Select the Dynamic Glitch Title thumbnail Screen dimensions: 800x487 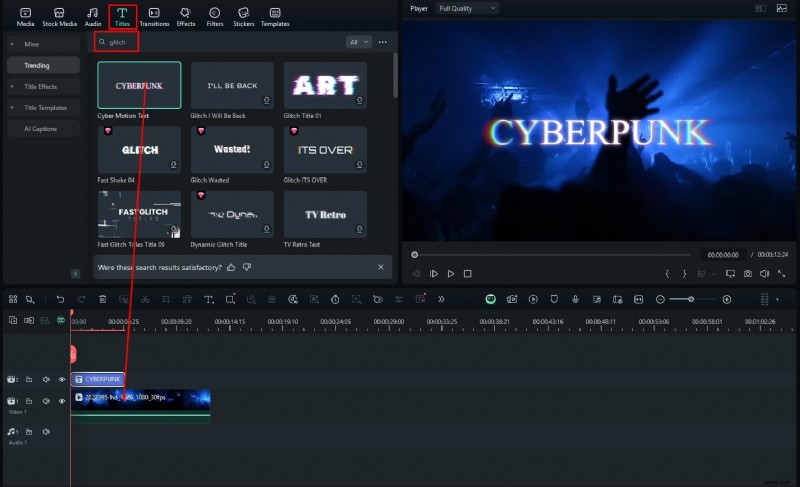[x=232, y=214]
